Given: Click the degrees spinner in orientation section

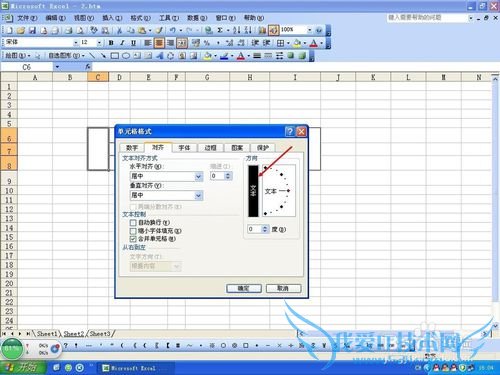Looking at the screenshot, I should point(265,229).
